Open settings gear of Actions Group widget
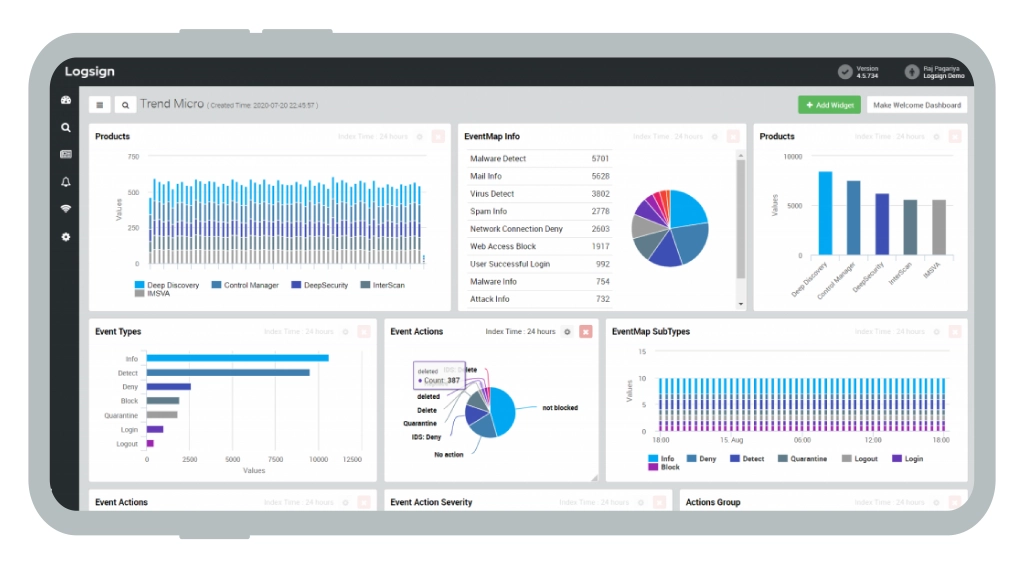 [x=936, y=502]
